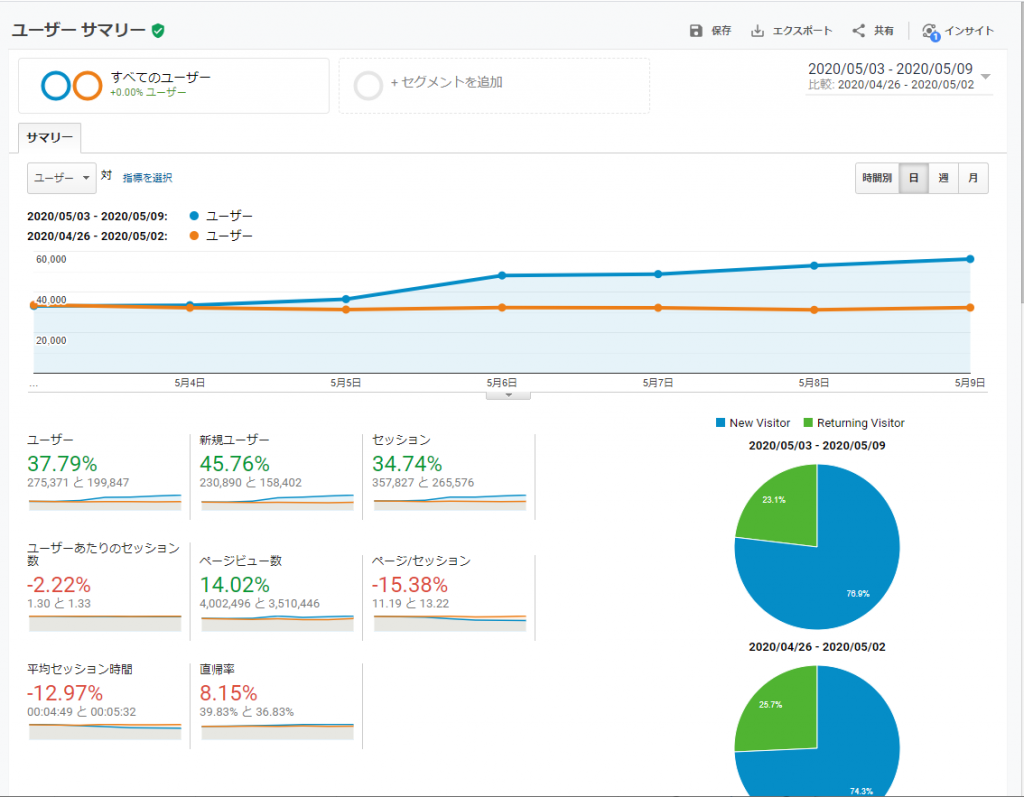
Task: Click the blue data point on 5月6日
Action: pos(502,276)
